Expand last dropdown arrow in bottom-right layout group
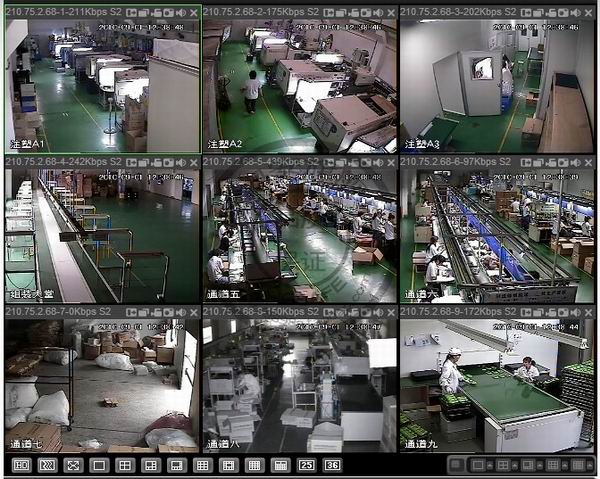This screenshot has height=479, width=600. click(x=589, y=465)
